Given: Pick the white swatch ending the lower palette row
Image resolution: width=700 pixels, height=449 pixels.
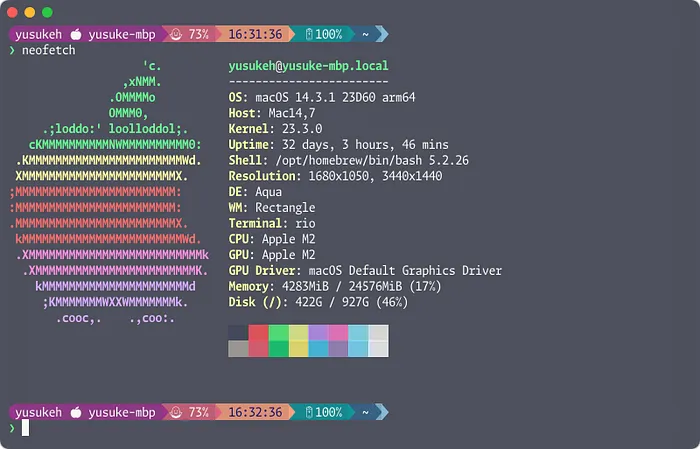Looking at the screenshot, I should tap(379, 349).
